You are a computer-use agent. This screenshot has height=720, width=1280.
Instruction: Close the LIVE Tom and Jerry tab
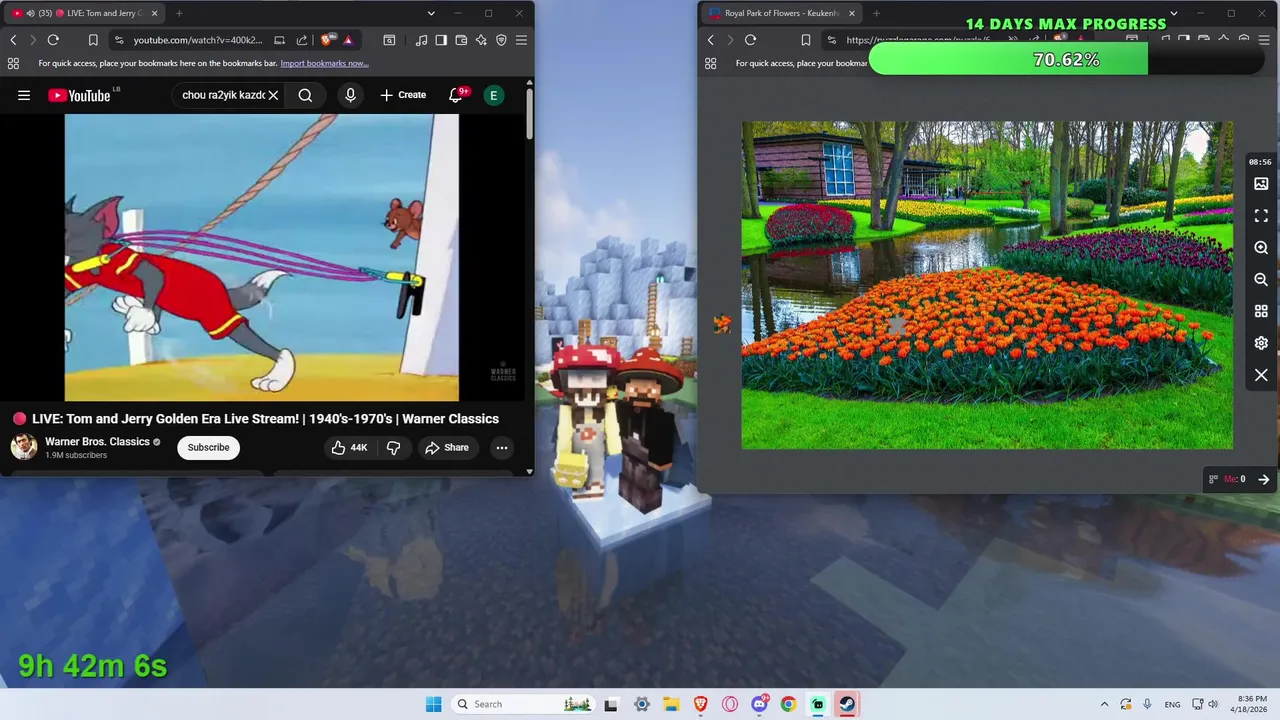click(154, 13)
